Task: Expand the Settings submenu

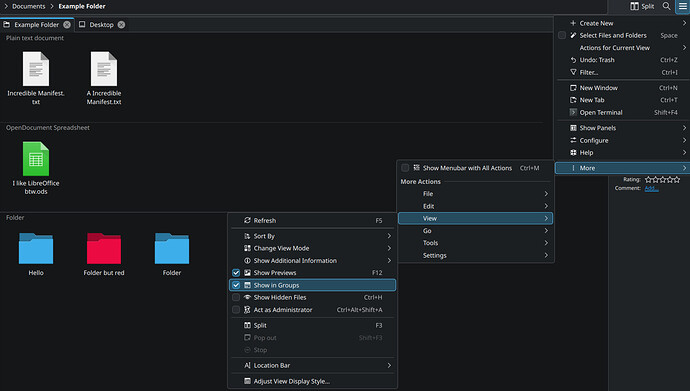Action: click(x=476, y=255)
